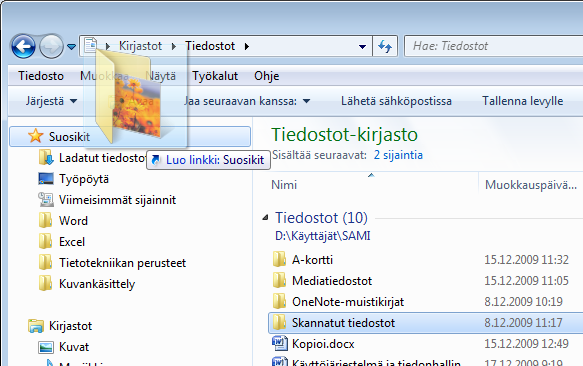Image resolution: width=583 pixels, height=366 pixels.
Task: Click Tallenna levylle in the toolbar
Action: 522,101
